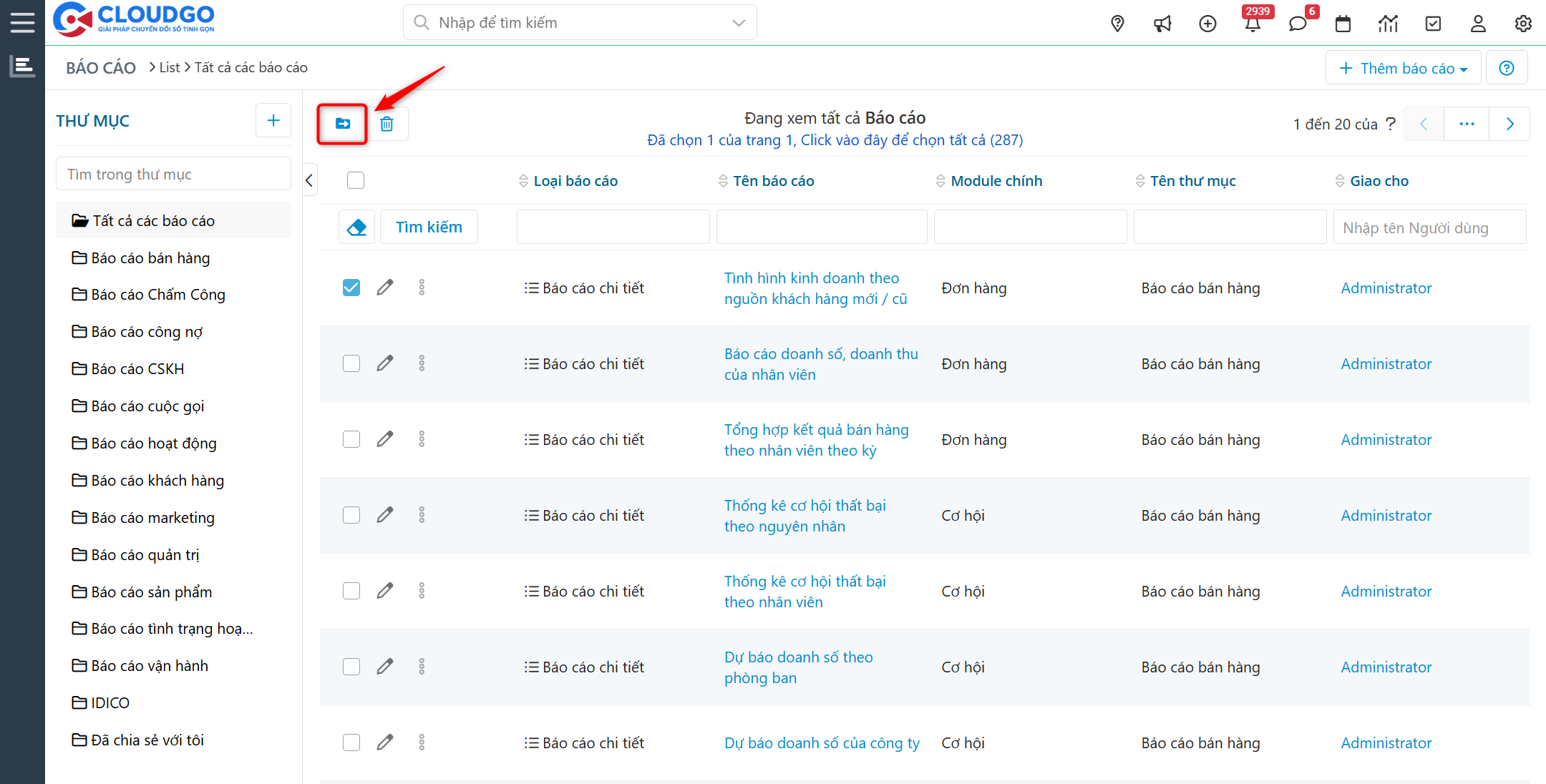
Task: Click pencil edit icon for first report
Action: click(385, 288)
